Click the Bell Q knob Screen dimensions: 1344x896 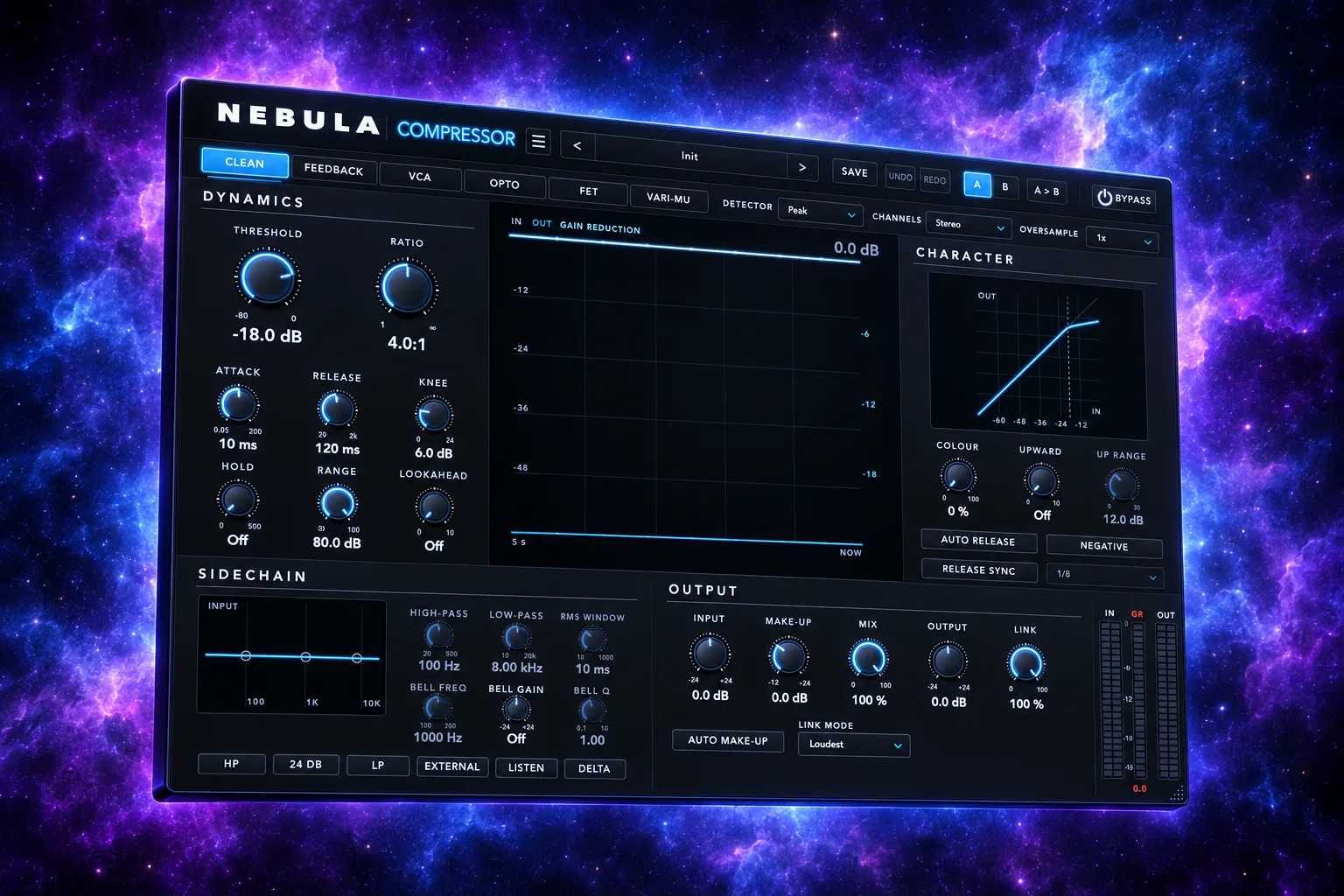tap(592, 711)
